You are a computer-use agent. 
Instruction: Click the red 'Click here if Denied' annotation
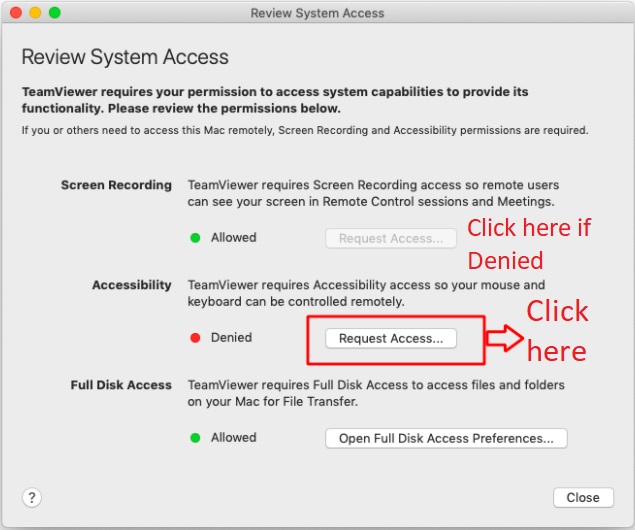(529, 243)
